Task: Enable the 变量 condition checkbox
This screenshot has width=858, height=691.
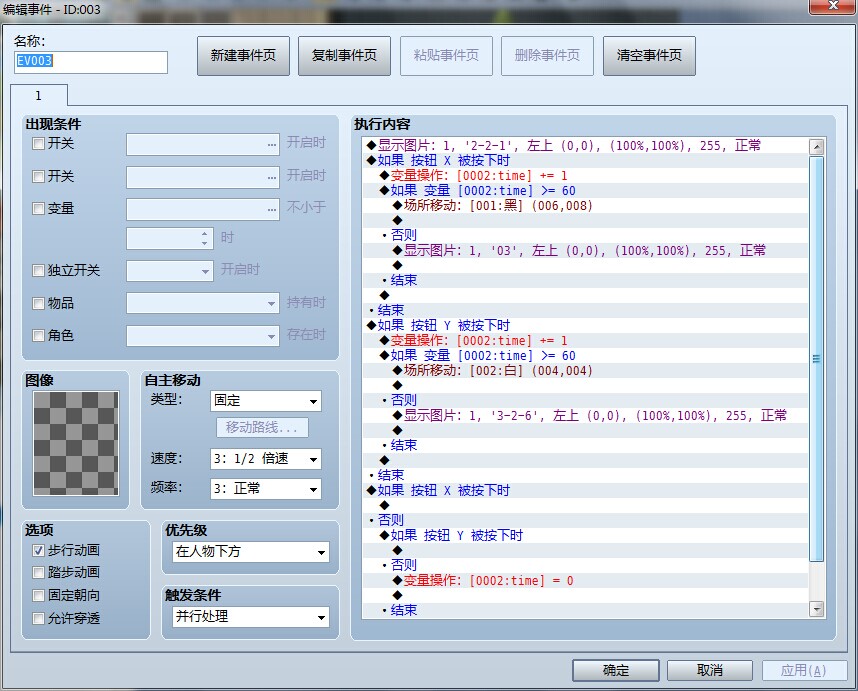Action: pyautogui.click(x=38, y=208)
